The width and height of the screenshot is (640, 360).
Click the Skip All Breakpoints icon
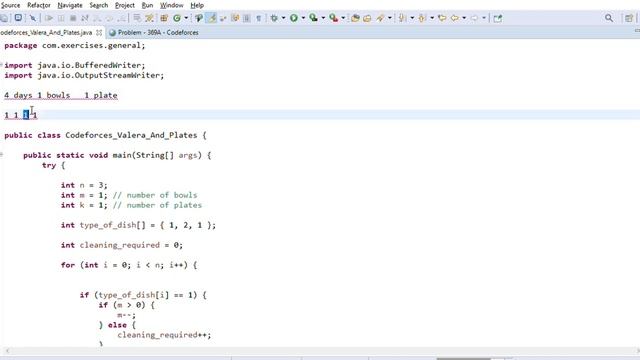[33, 18]
